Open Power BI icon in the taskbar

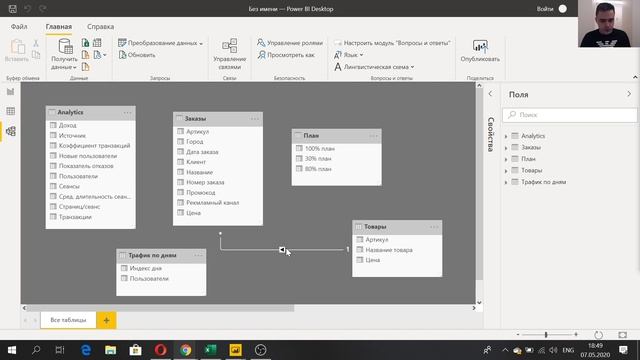[236, 350]
